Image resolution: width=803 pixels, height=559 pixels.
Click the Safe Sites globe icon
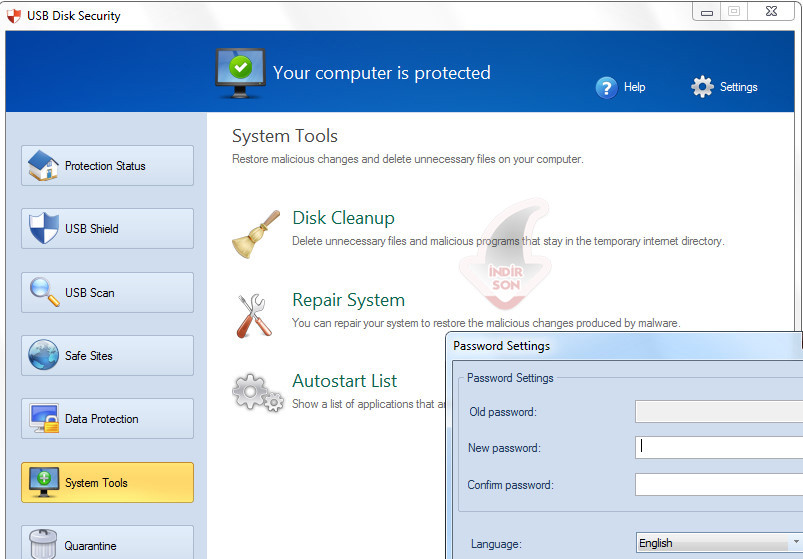44,355
